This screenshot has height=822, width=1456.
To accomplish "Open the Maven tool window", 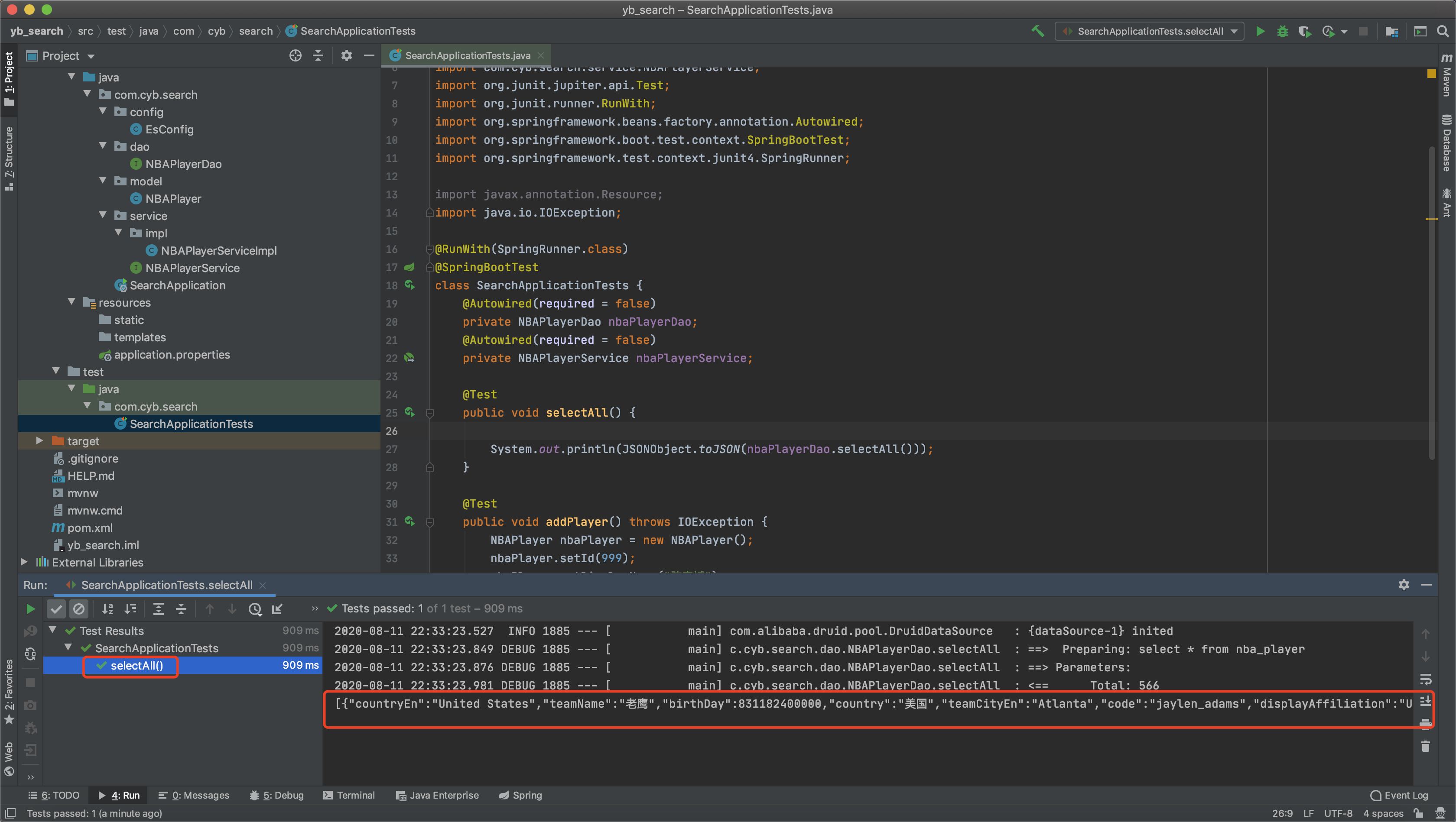I will point(1446,75).
